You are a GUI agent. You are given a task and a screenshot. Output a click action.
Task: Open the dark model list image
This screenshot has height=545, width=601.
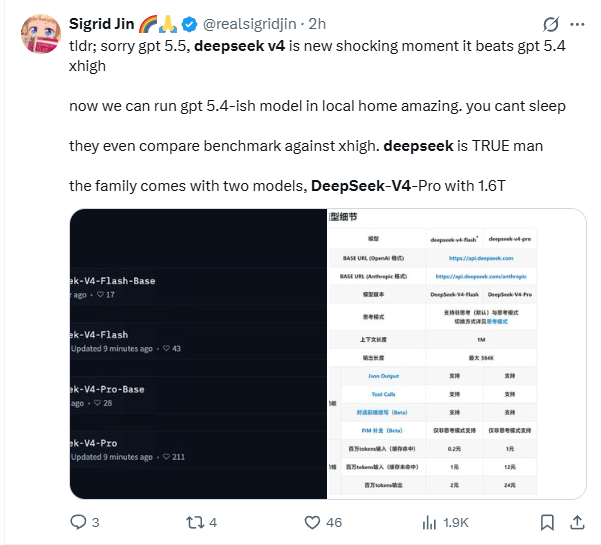pos(198,353)
